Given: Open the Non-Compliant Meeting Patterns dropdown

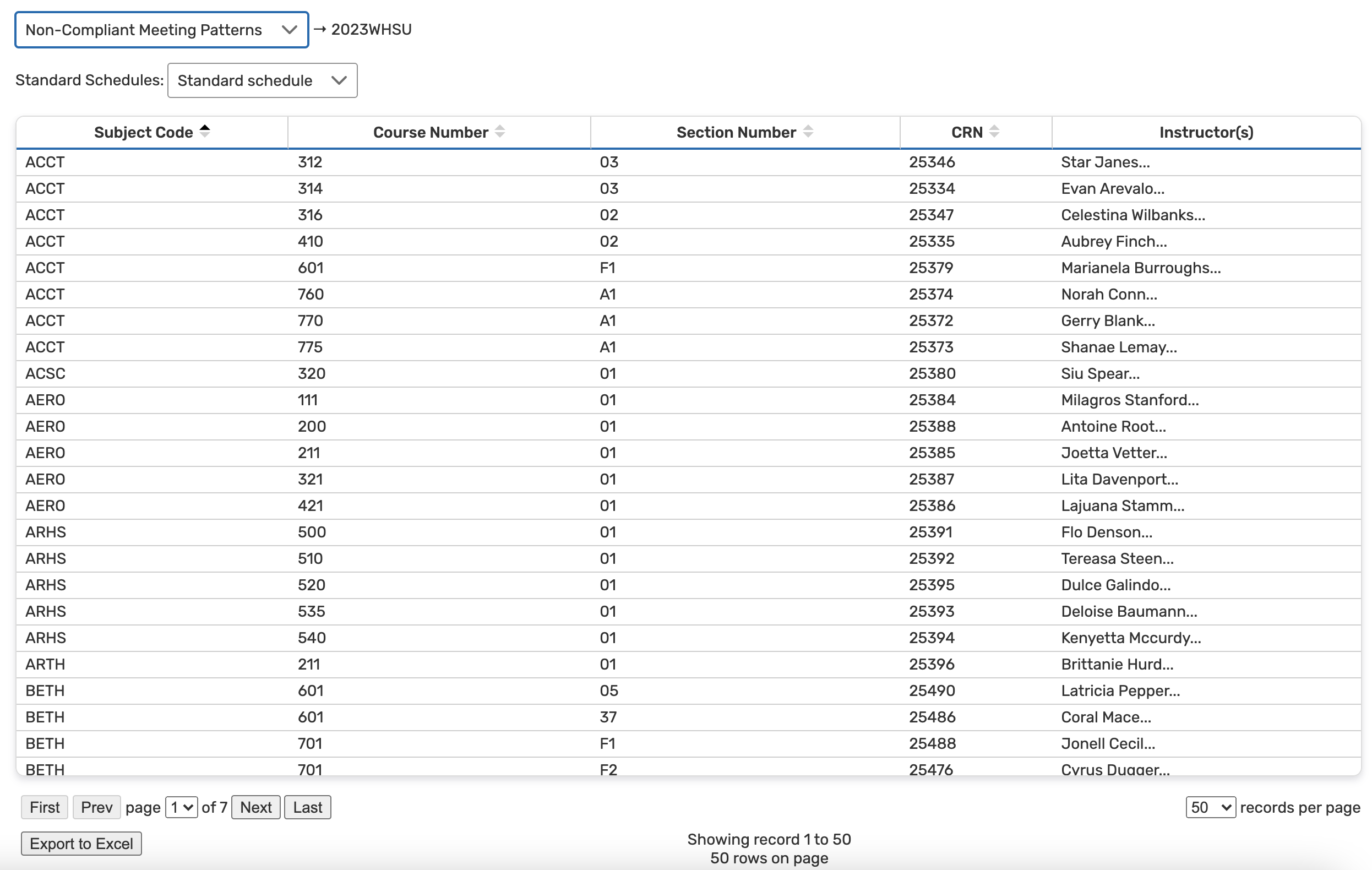Looking at the screenshot, I should [x=161, y=30].
